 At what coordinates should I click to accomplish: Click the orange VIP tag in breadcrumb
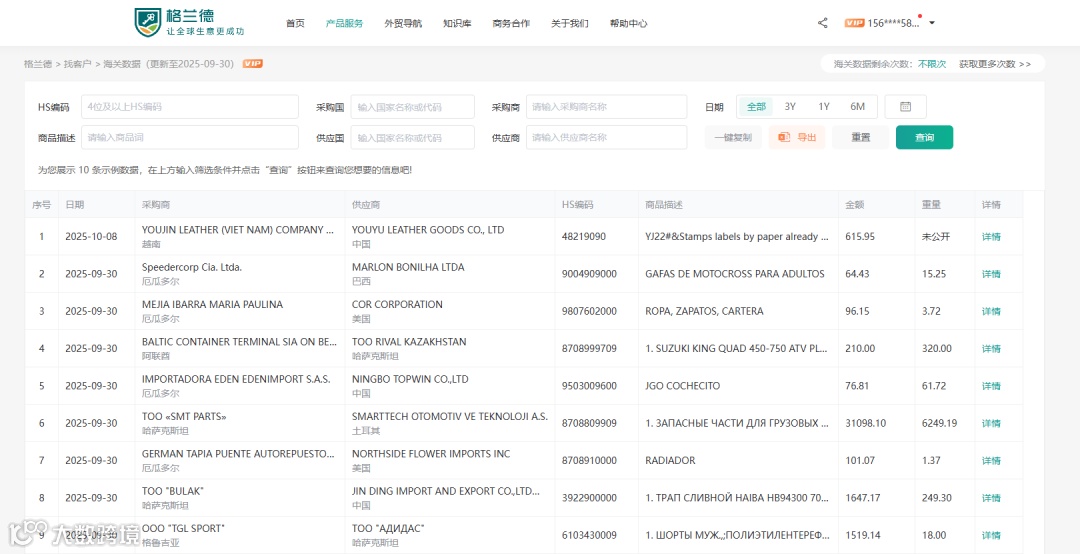(x=253, y=64)
